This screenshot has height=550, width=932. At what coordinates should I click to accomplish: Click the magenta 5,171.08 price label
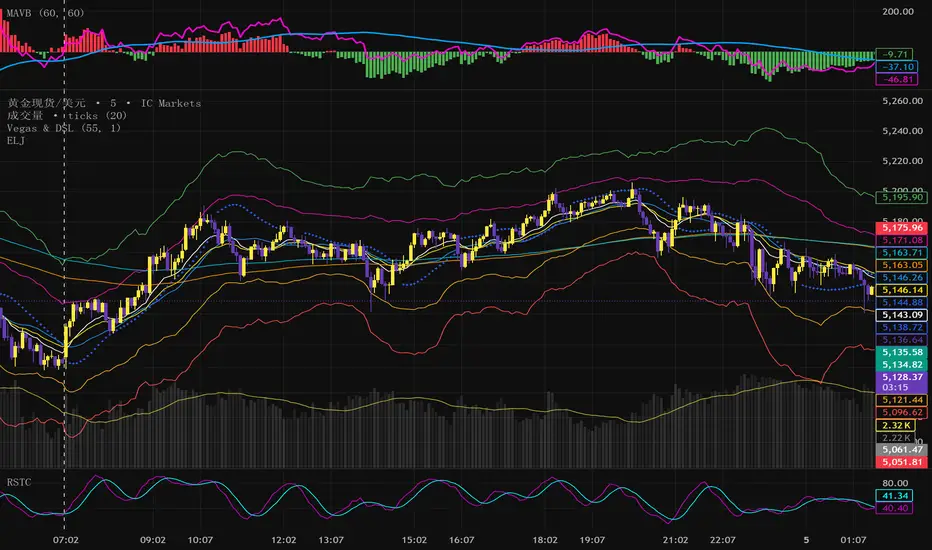902,240
